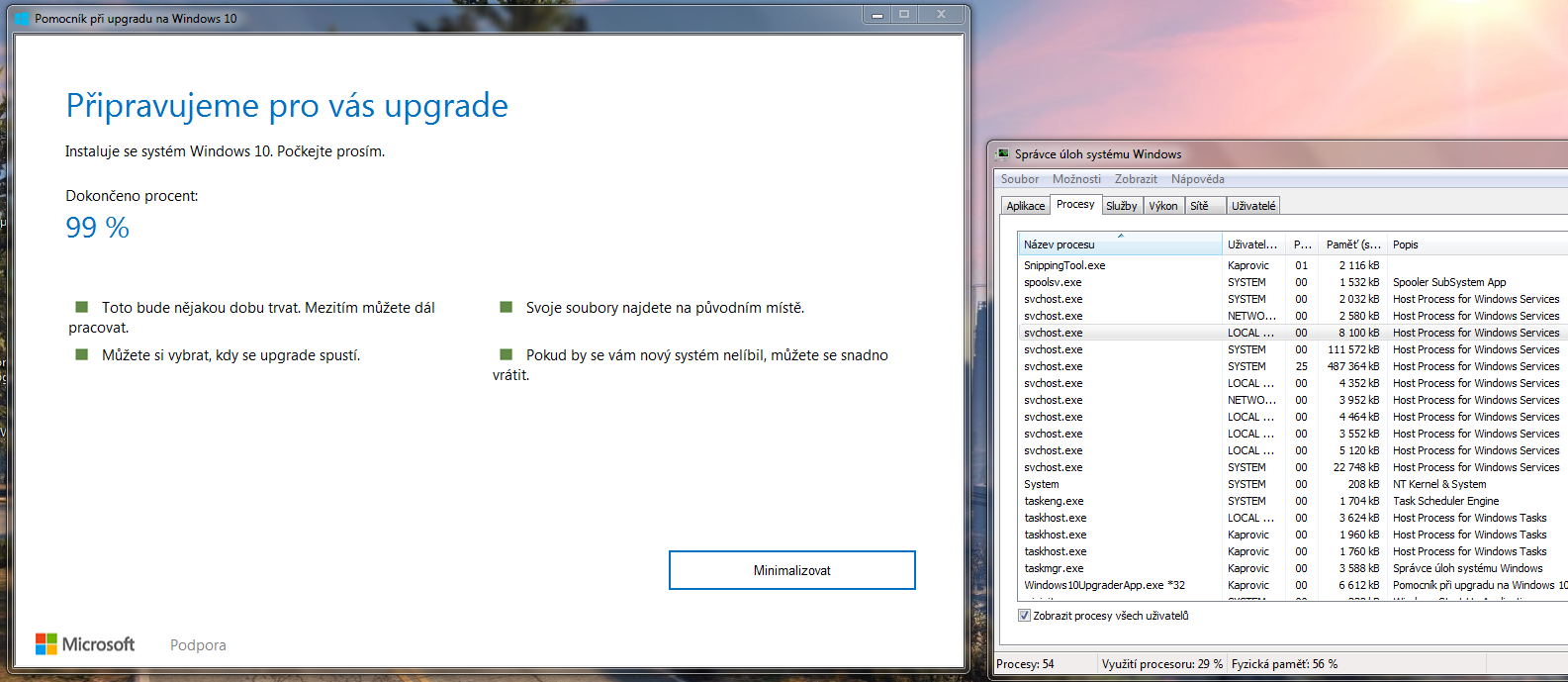The height and width of the screenshot is (682, 1568).
Task: Open the Podpora support link
Action: pyautogui.click(x=198, y=645)
